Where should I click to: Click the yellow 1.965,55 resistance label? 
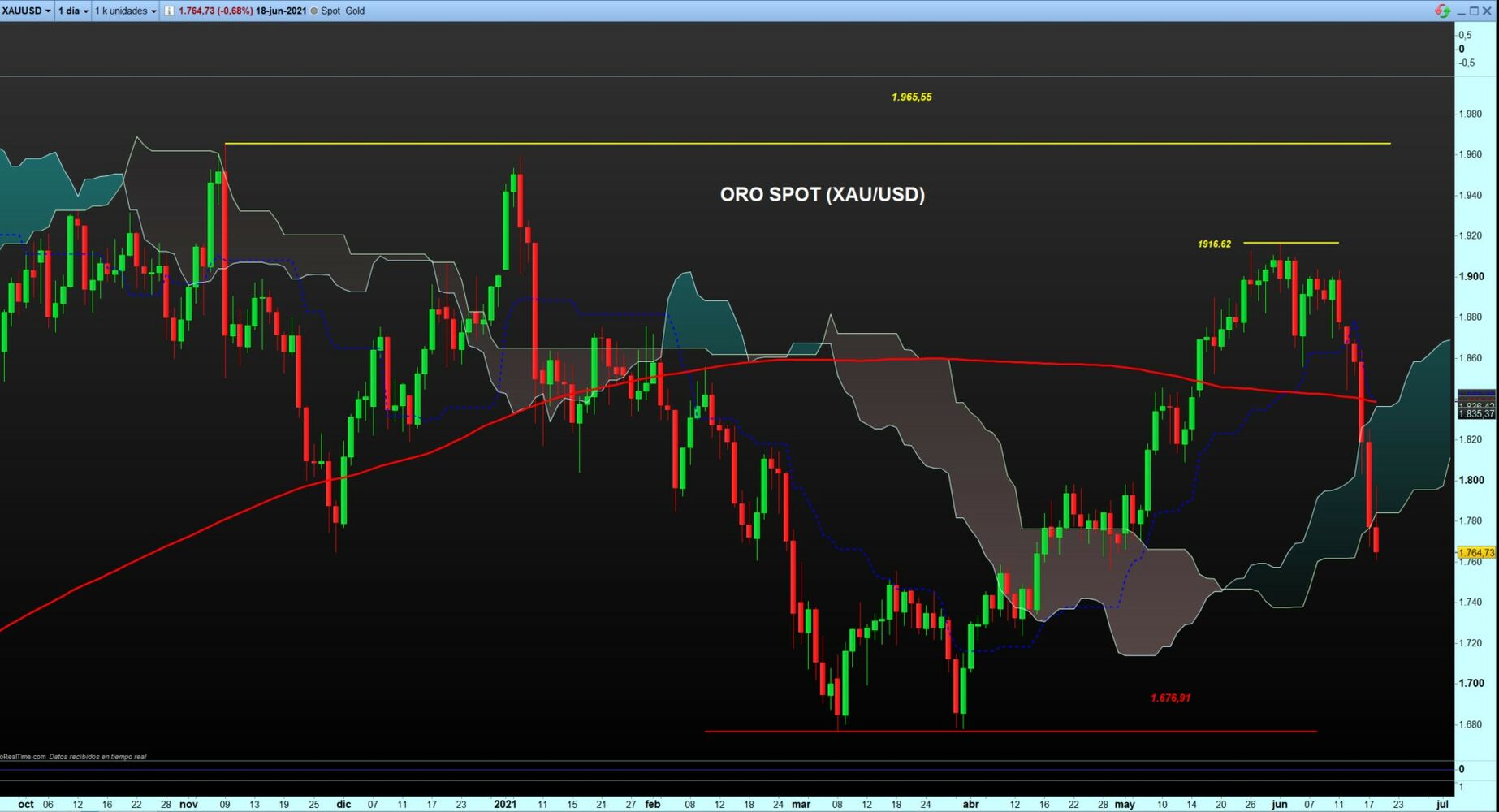click(x=912, y=97)
